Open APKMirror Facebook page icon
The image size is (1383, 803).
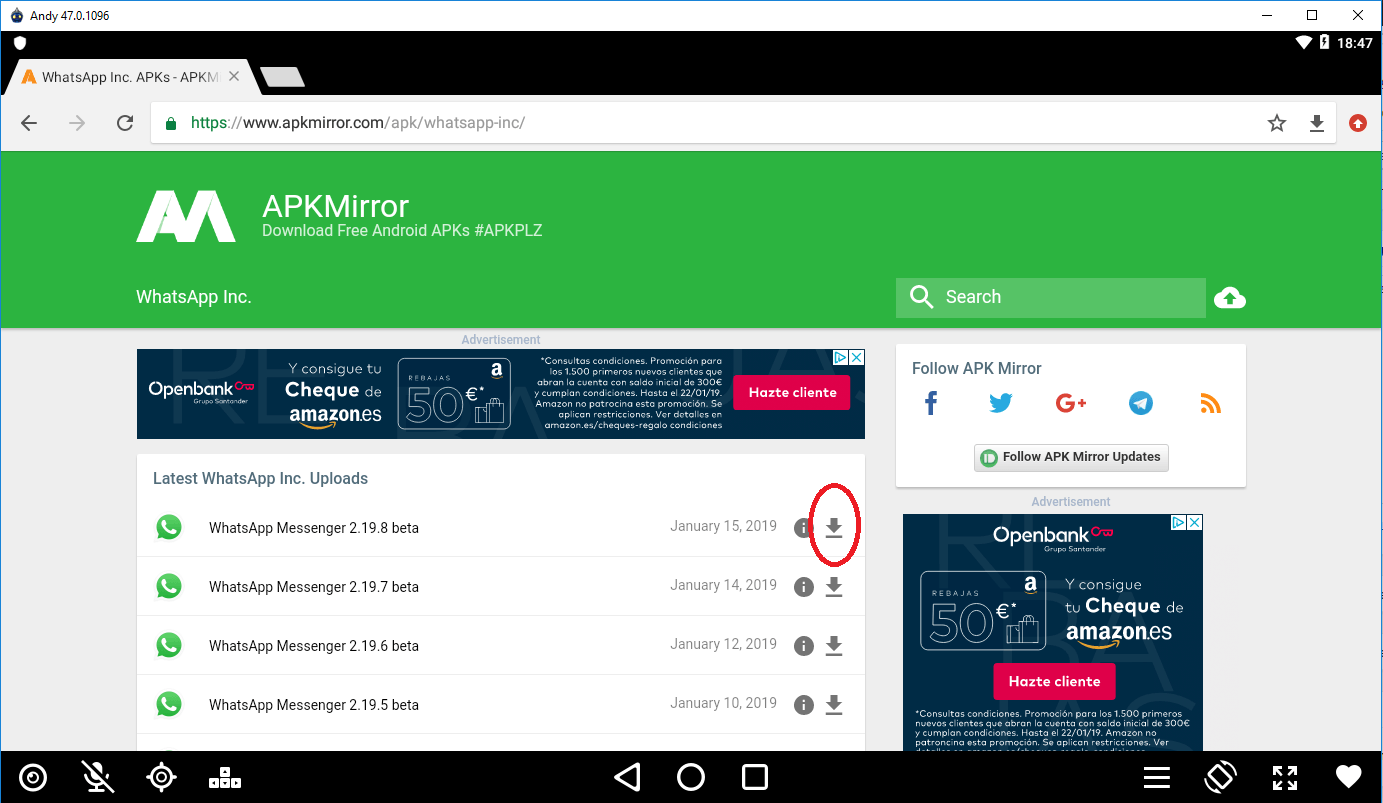[931, 404]
